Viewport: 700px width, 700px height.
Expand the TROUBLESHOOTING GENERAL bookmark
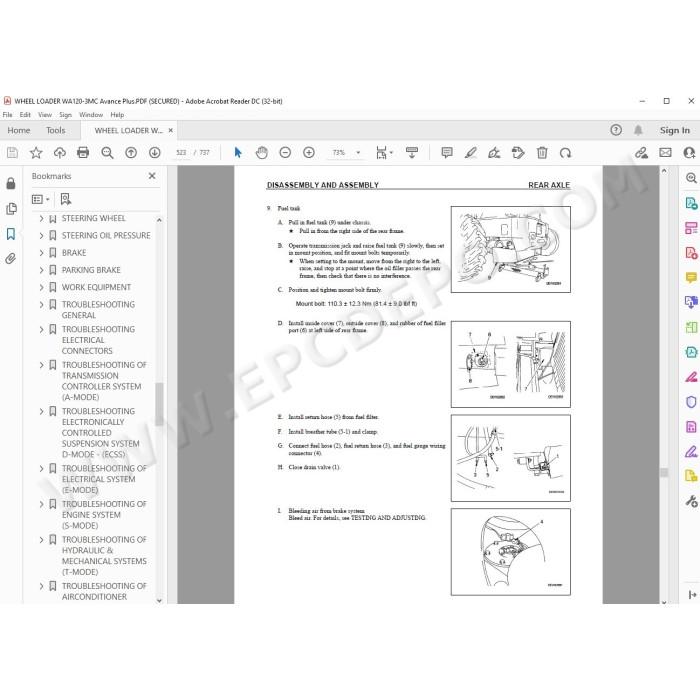click(41, 304)
